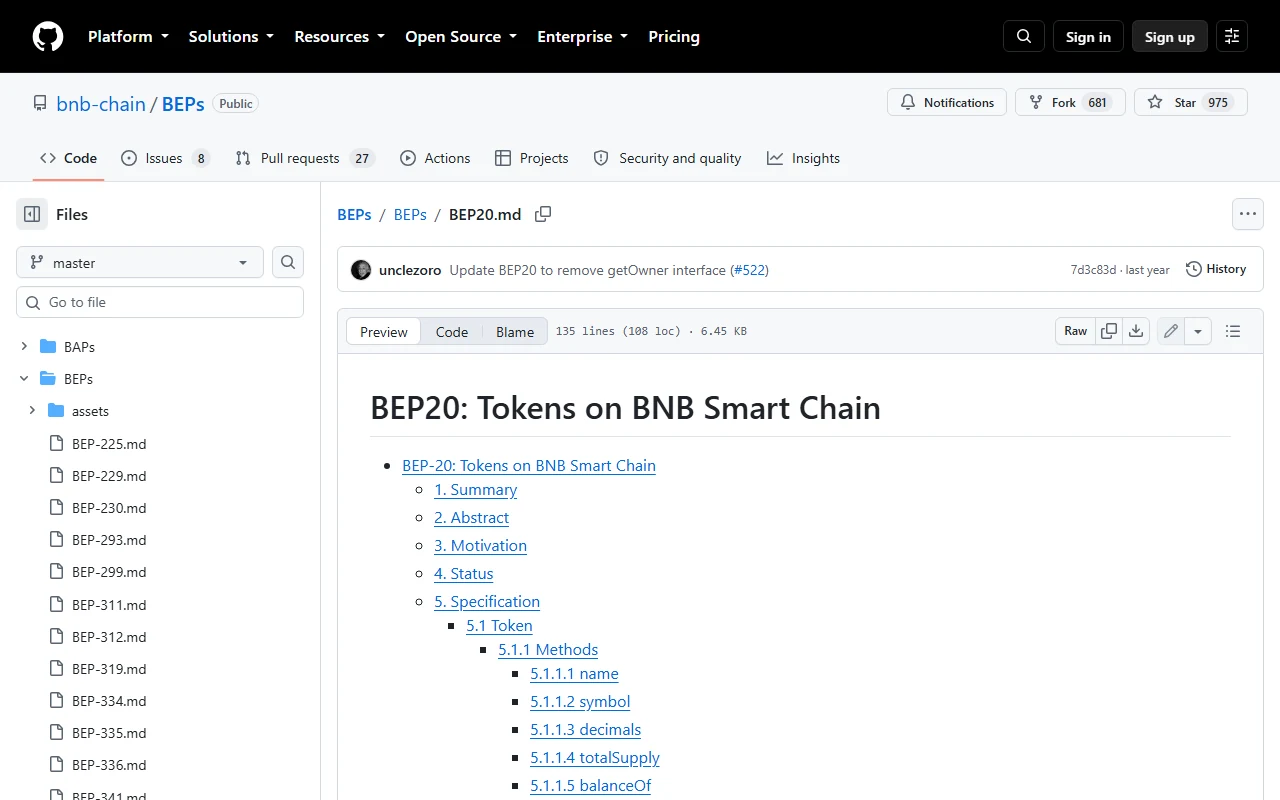
Task: Open Notifications for this repository
Action: [x=947, y=103]
